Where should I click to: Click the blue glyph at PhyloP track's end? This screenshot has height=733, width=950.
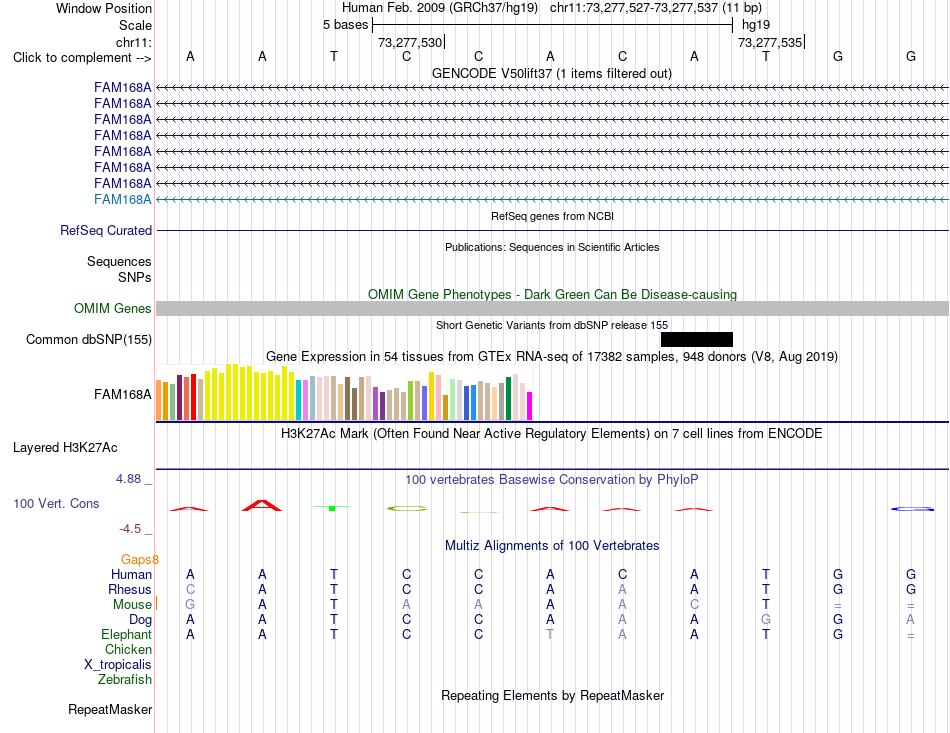click(912, 509)
